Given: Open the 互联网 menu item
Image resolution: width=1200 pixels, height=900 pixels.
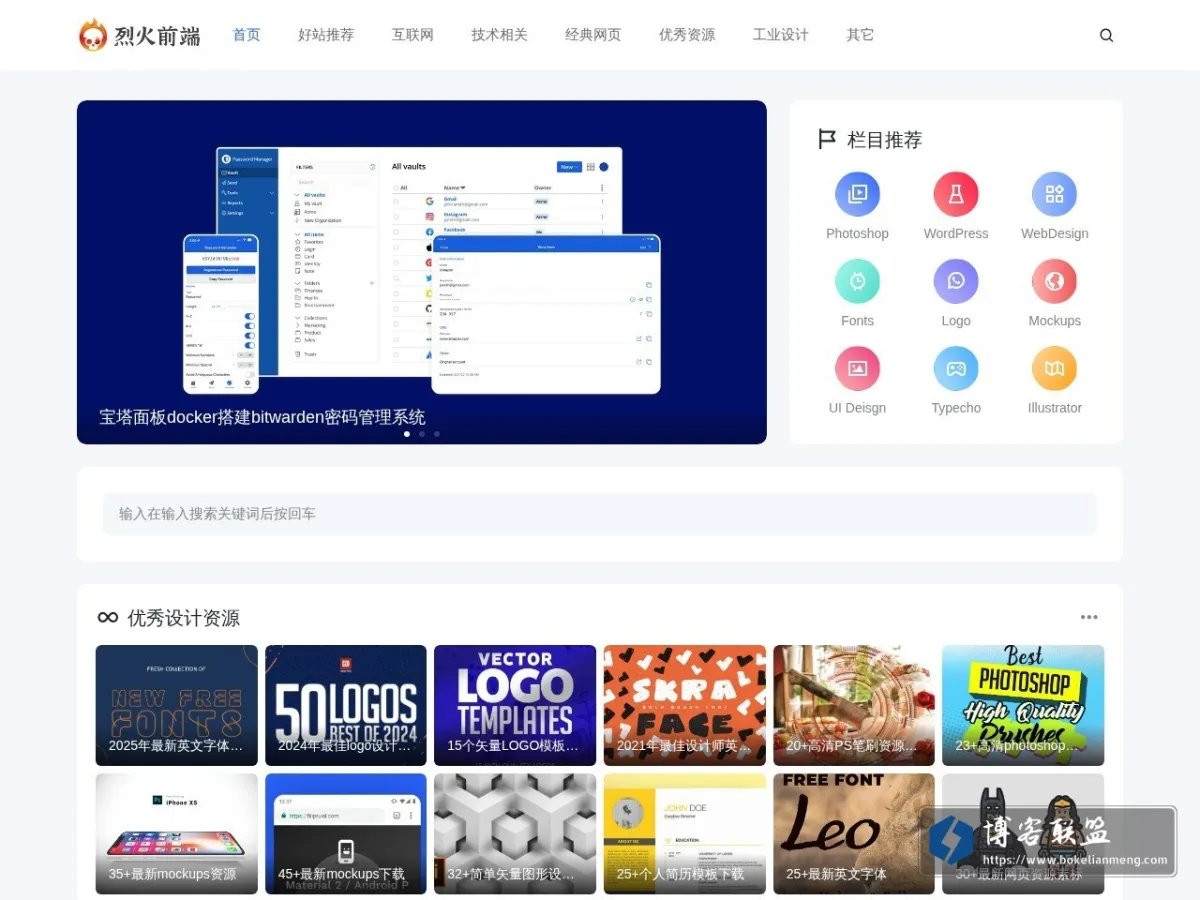Looking at the screenshot, I should click(413, 35).
